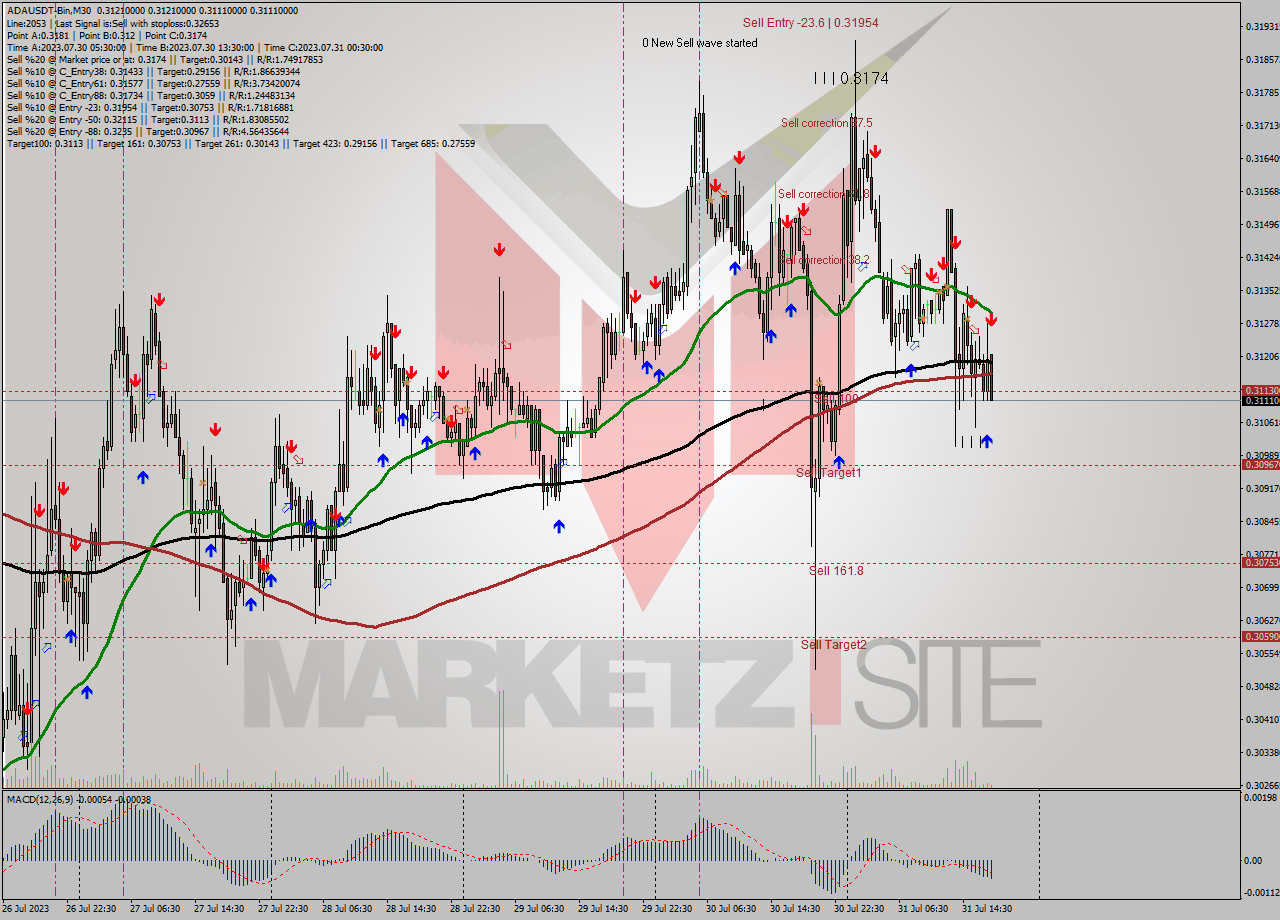This screenshot has width=1280, height=920.
Task: Click the red 0.30753 price level tag
Action: [1260, 562]
